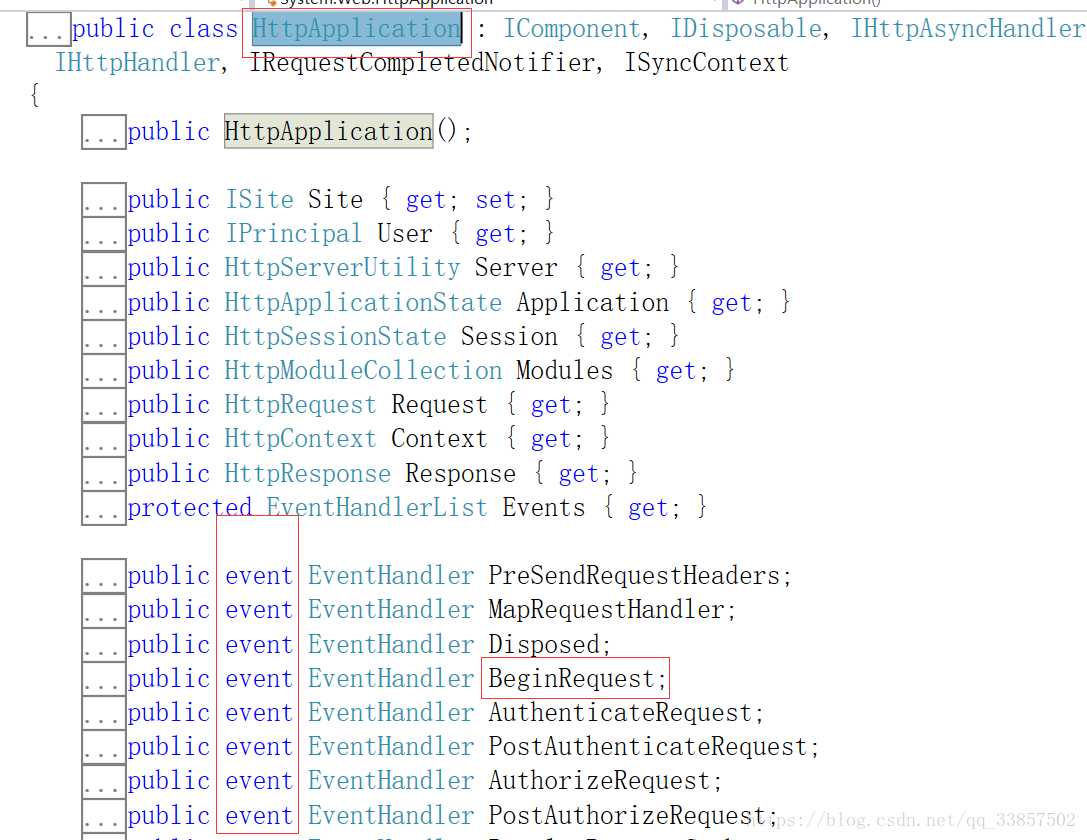Expand the collapsed region beside the User property
The image size is (1087, 840).
103,234
